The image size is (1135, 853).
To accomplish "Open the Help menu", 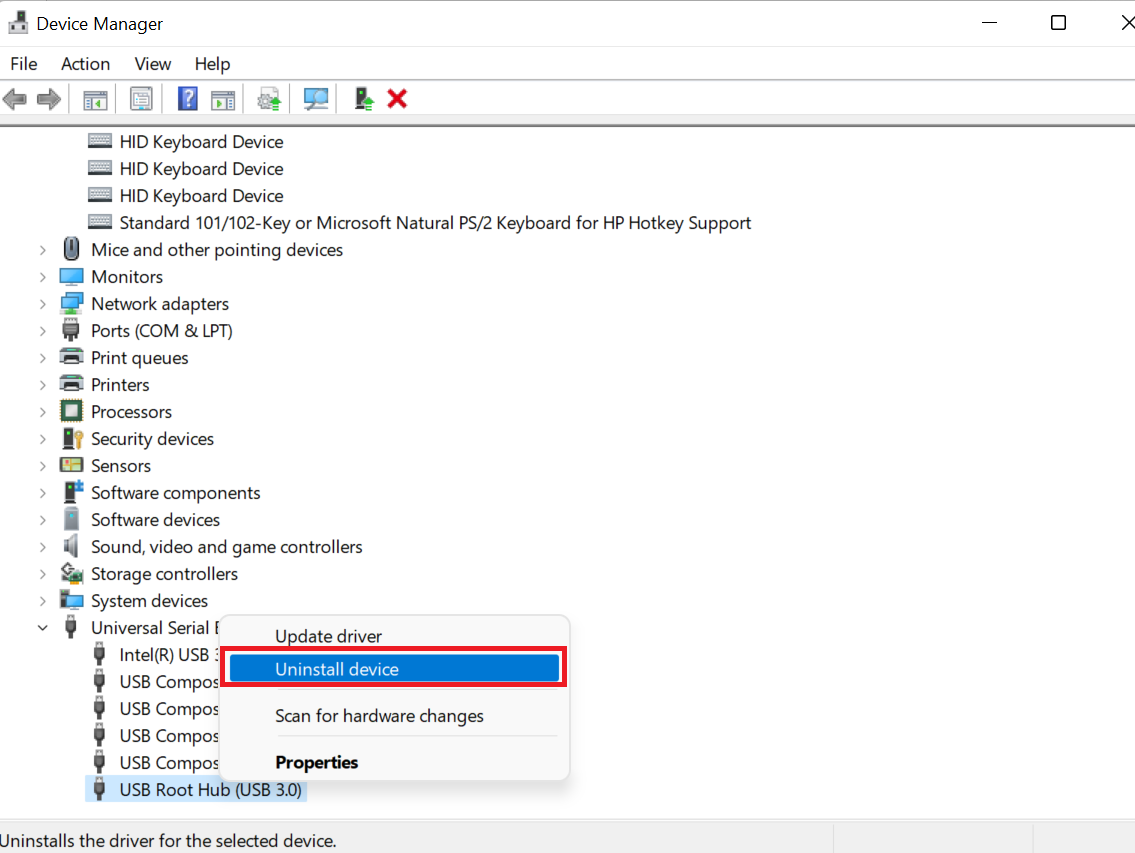I will [212, 64].
